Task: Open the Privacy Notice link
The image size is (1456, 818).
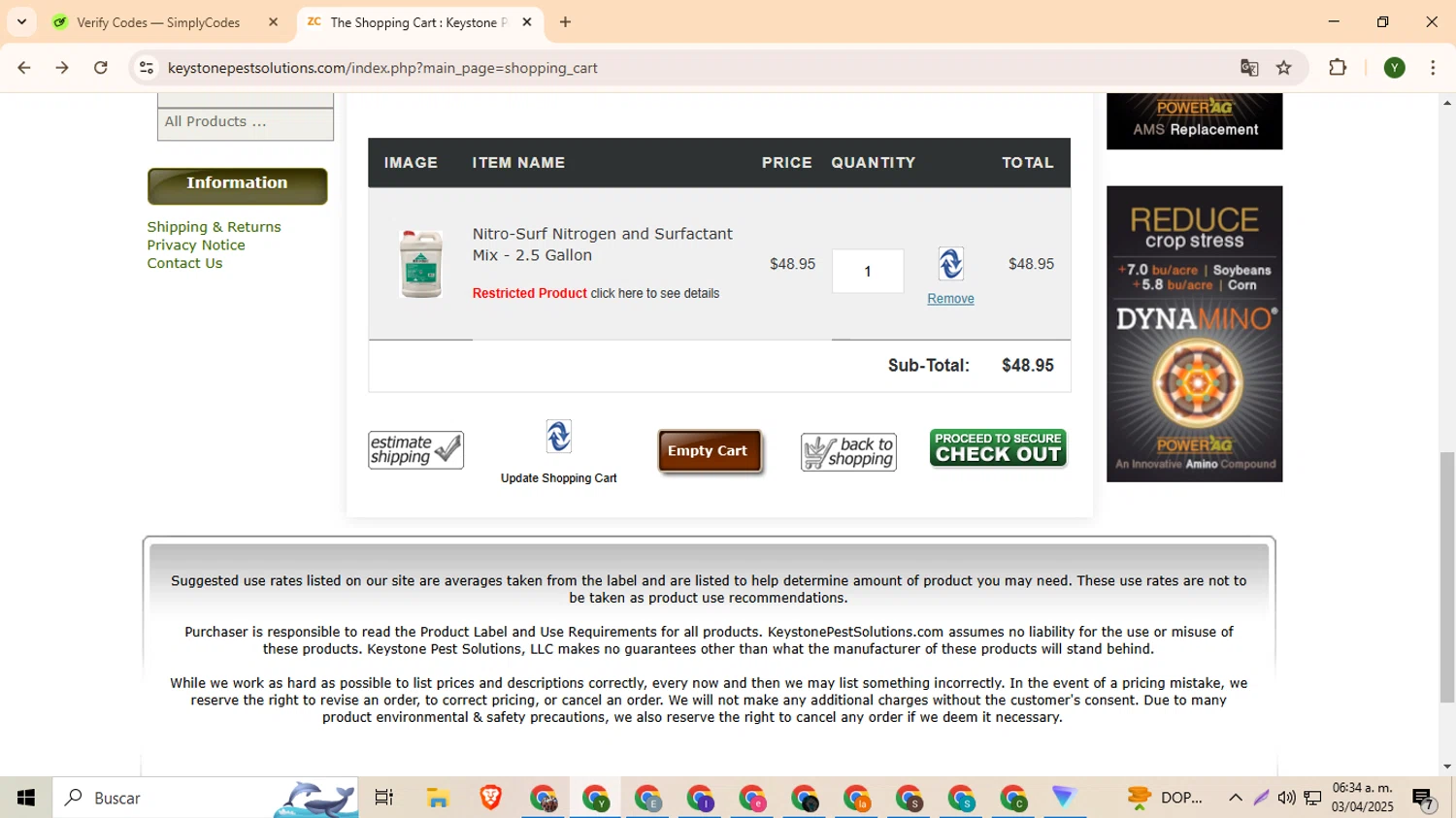Action: (196, 245)
